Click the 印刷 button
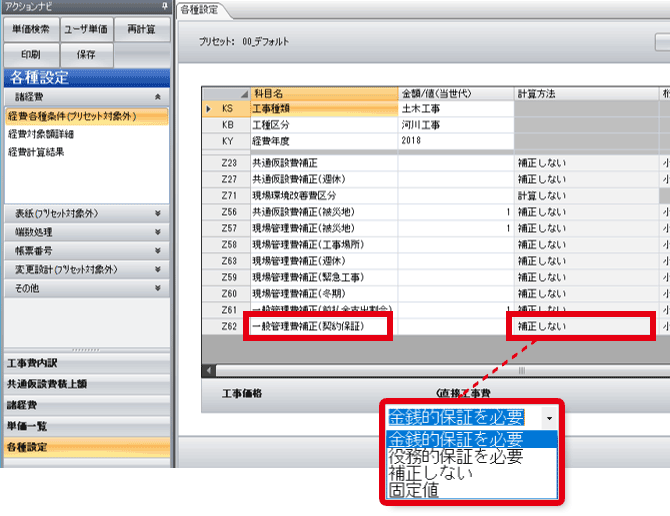The width and height of the screenshot is (670, 516). point(31,54)
